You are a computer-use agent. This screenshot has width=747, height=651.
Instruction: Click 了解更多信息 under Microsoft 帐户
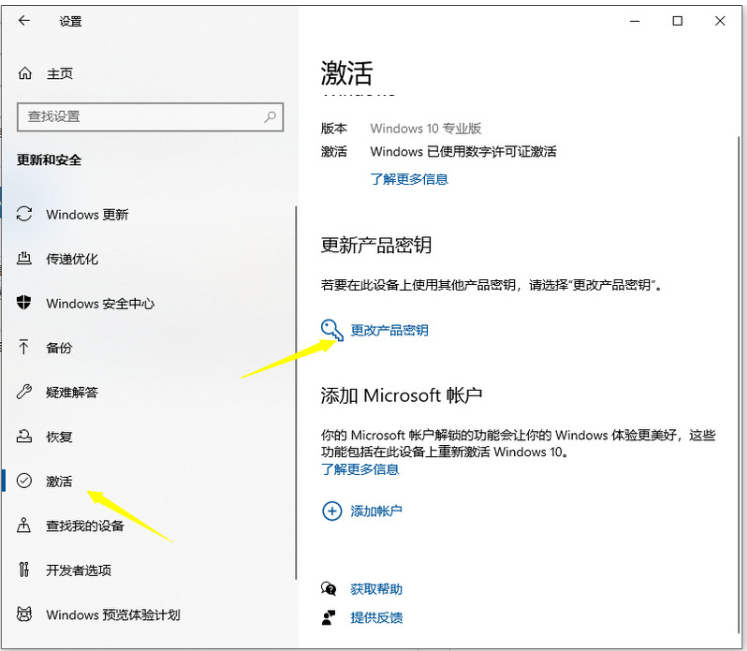pos(360,469)
